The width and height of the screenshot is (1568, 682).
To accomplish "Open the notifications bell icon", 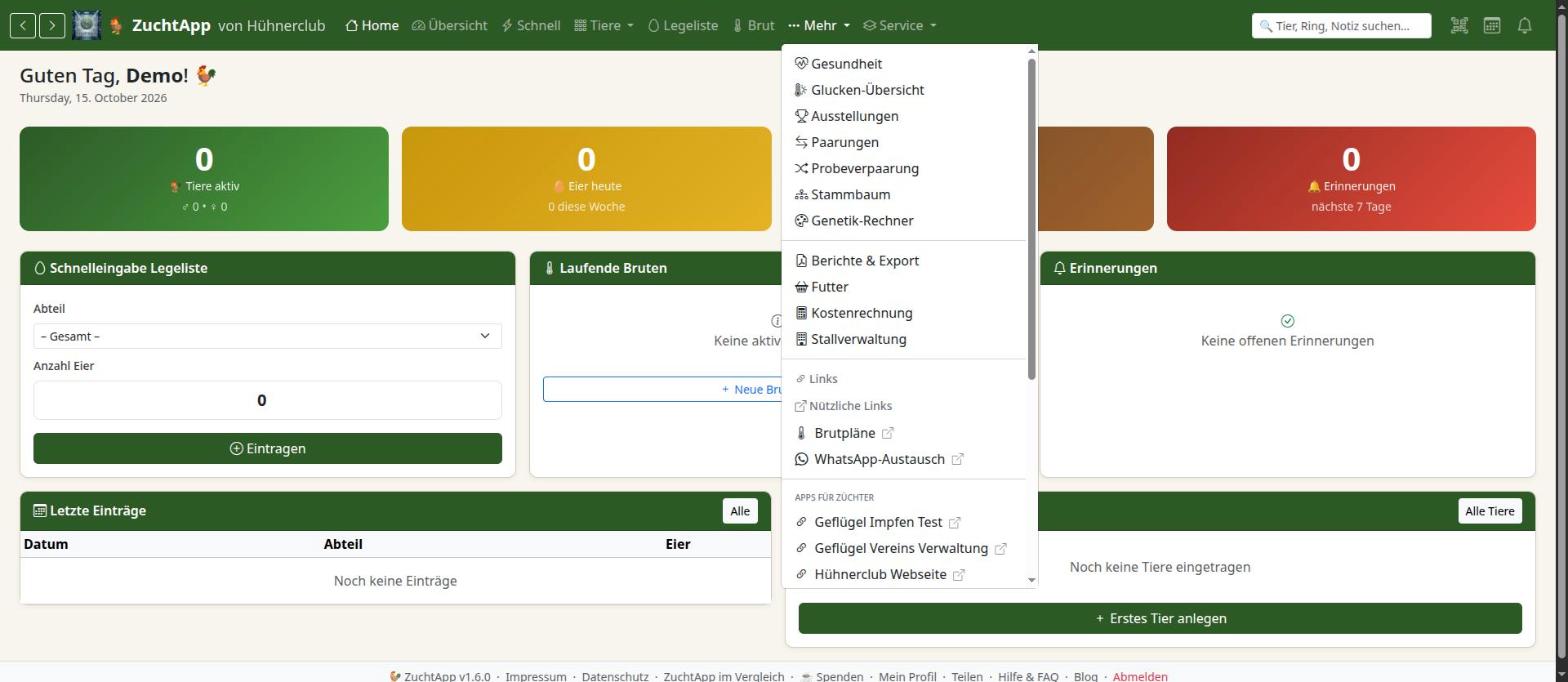I will (x=1524, y=26).
